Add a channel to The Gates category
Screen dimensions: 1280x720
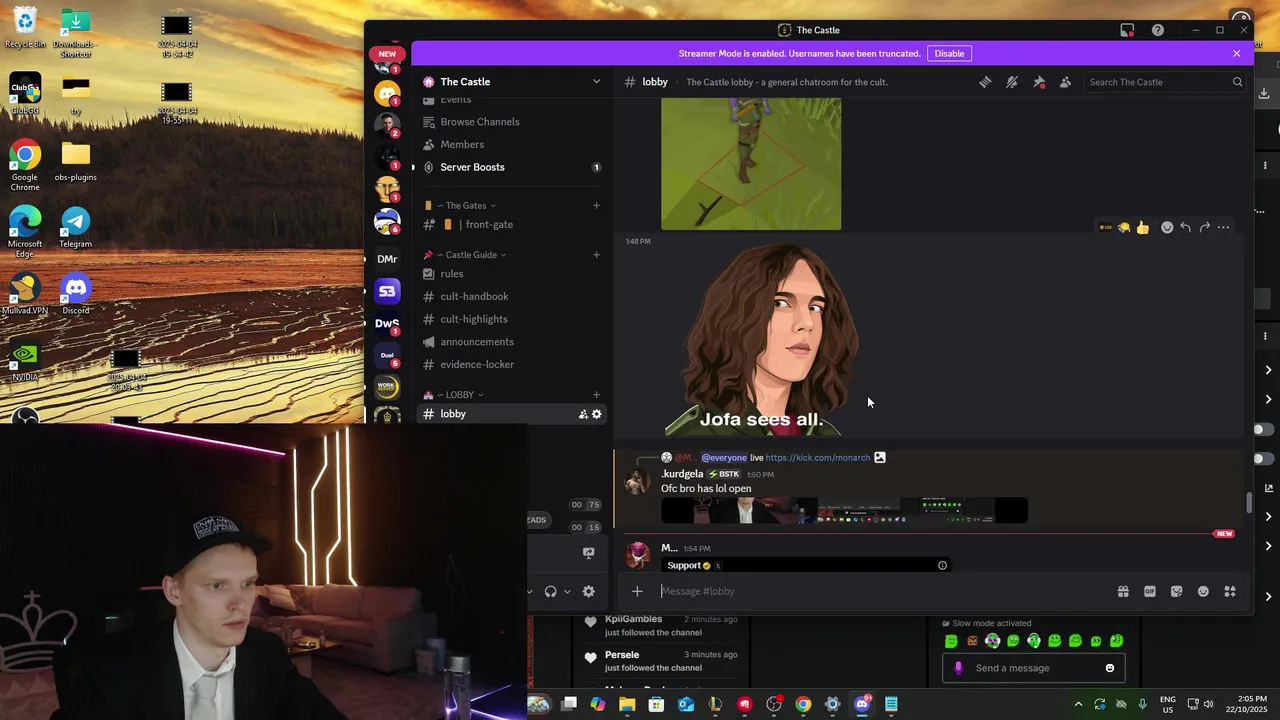(x=596, y=206)
